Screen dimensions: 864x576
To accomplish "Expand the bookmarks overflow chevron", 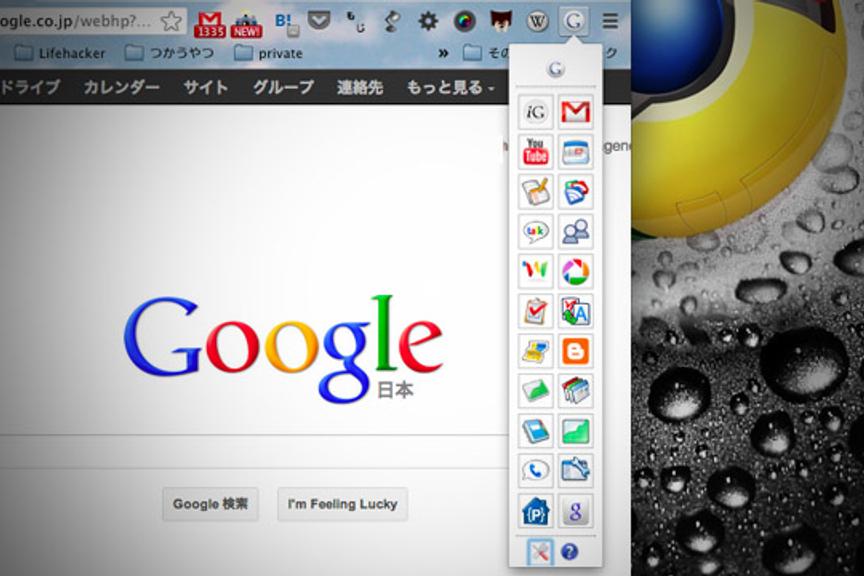I will click(442, 53).
